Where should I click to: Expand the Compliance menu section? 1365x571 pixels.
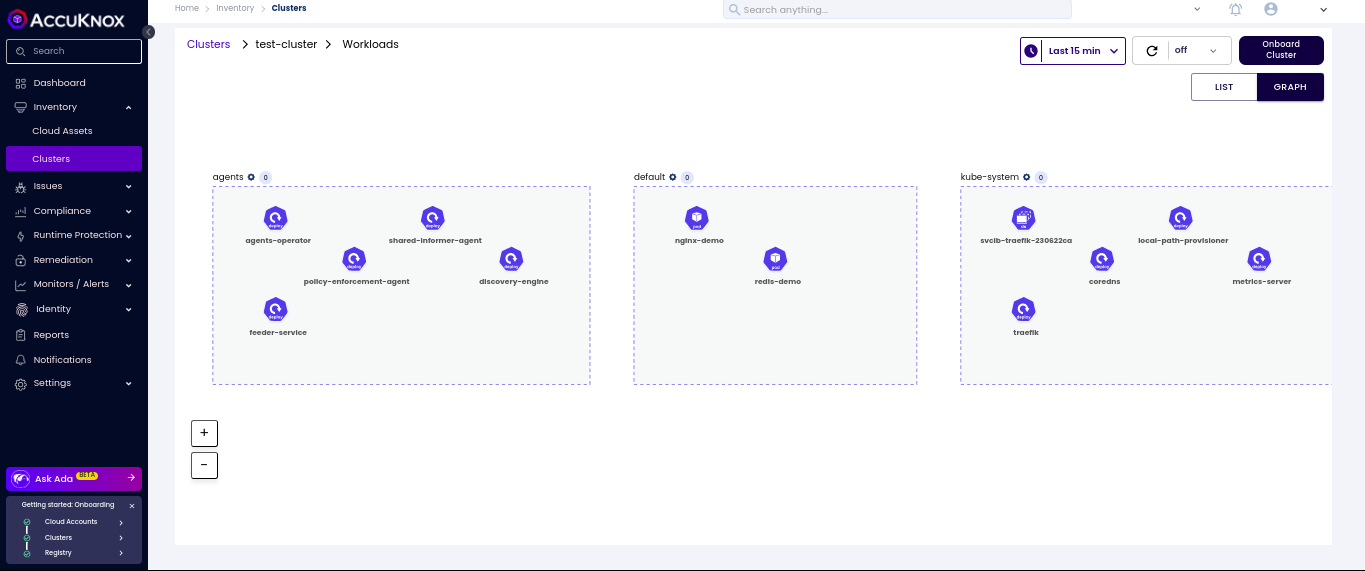128,211
